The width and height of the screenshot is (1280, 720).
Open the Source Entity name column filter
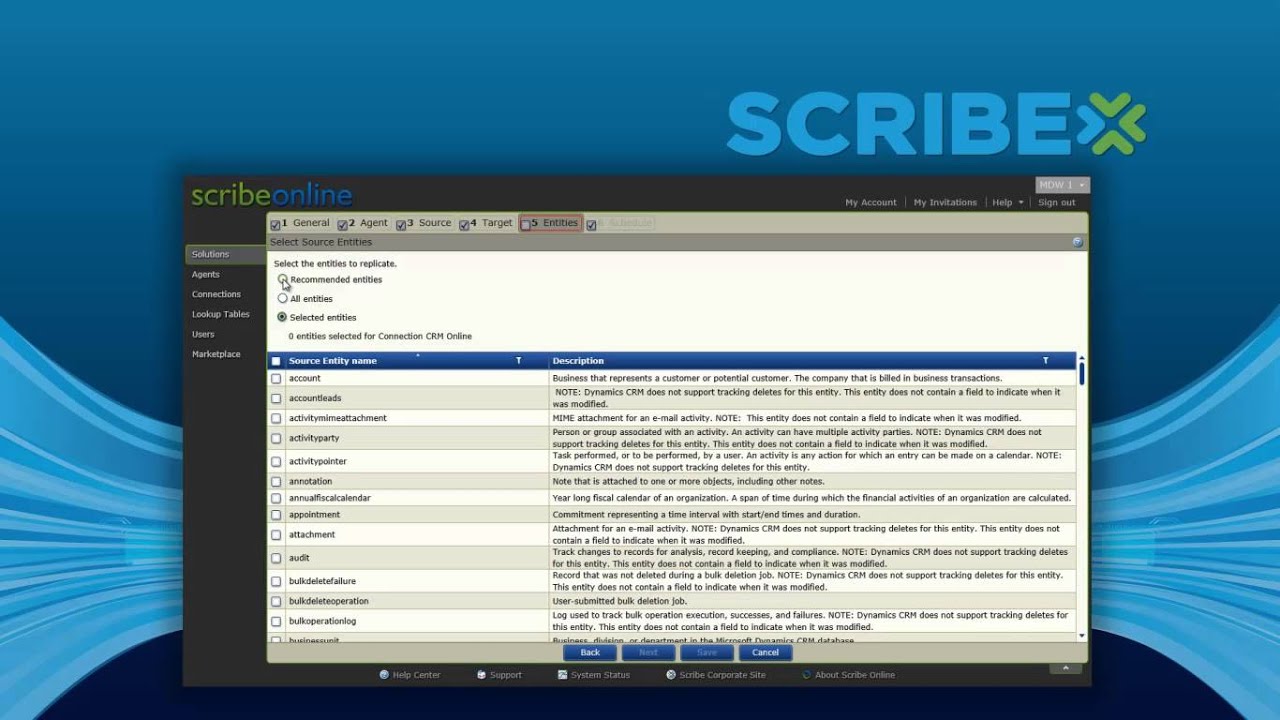(518, 361)
